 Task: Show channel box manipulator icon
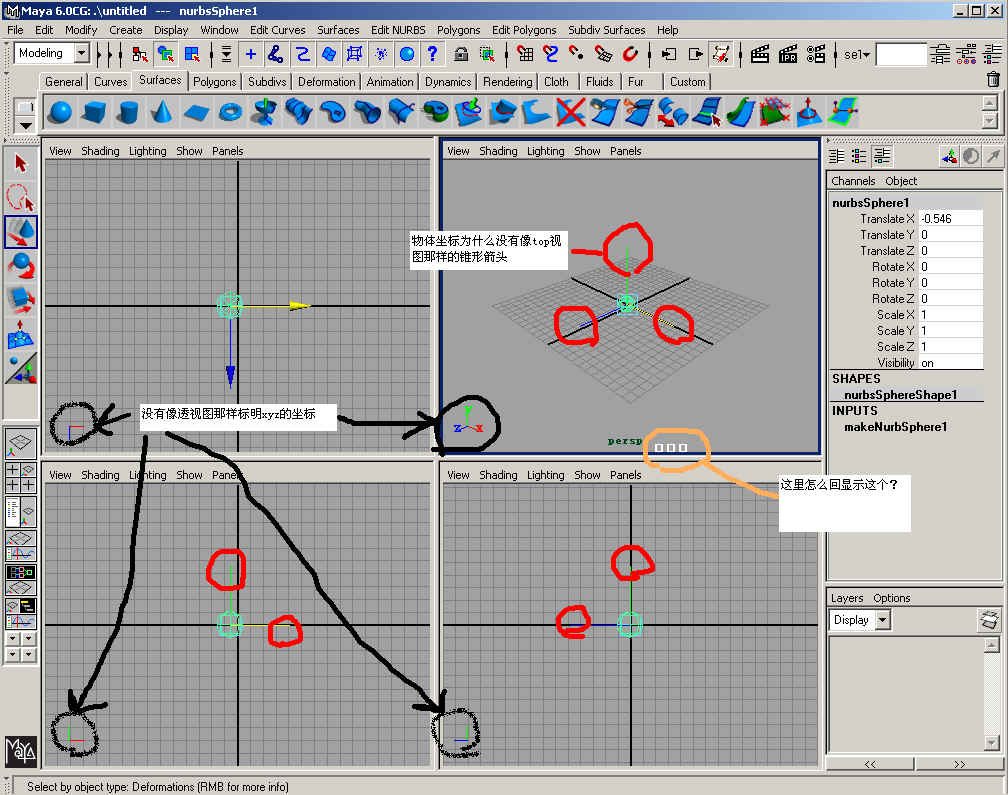(x=950, y=156)
